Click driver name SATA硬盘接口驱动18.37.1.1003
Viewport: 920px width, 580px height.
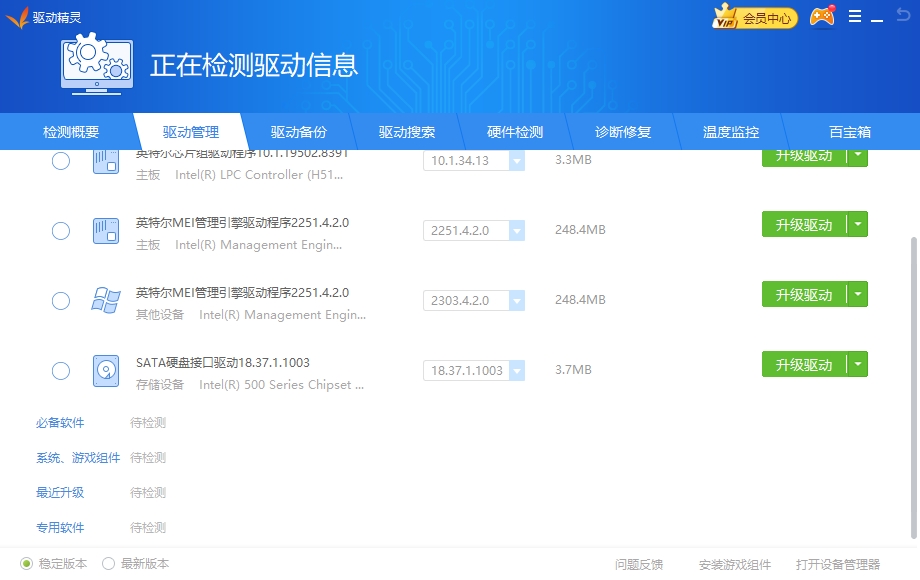223,362
